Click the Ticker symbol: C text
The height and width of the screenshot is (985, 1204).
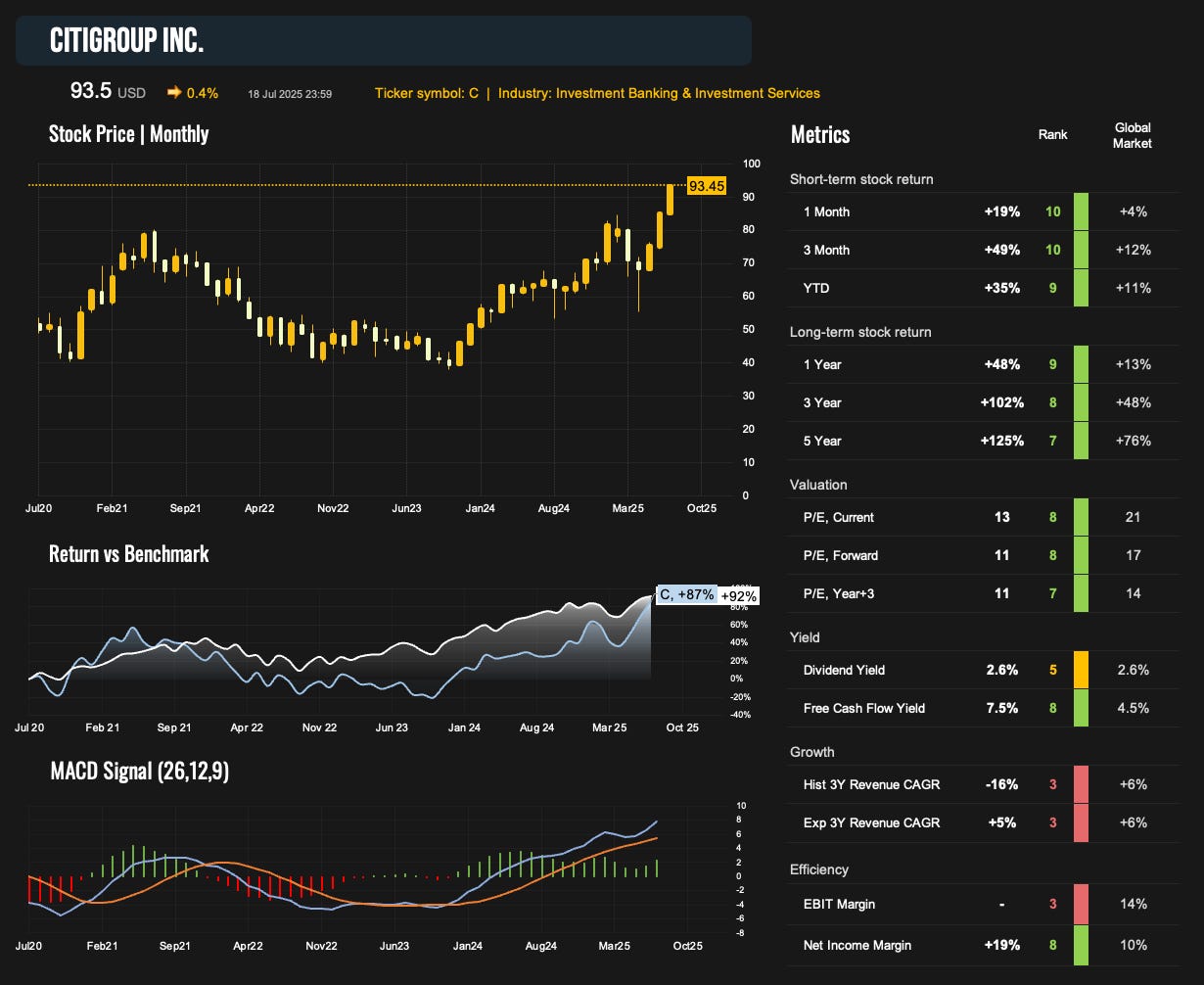point(427,93)
